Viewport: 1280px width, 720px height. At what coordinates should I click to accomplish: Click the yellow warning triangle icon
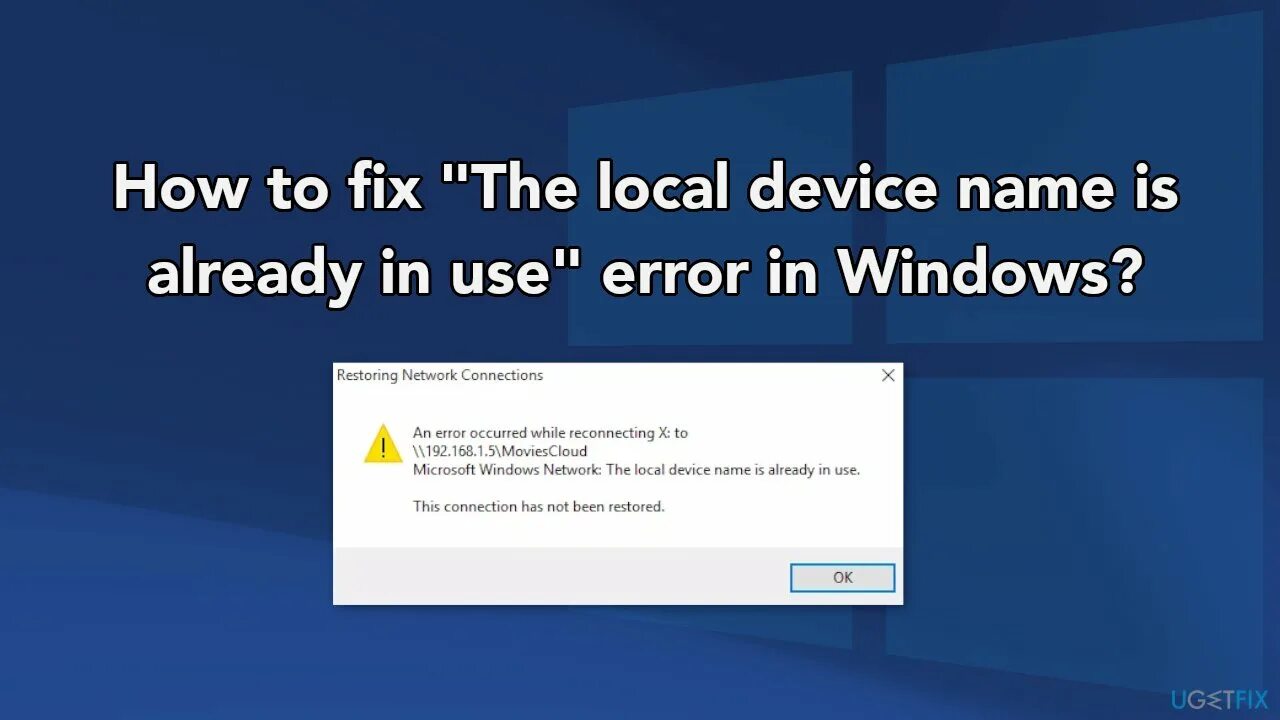point(382,443)
